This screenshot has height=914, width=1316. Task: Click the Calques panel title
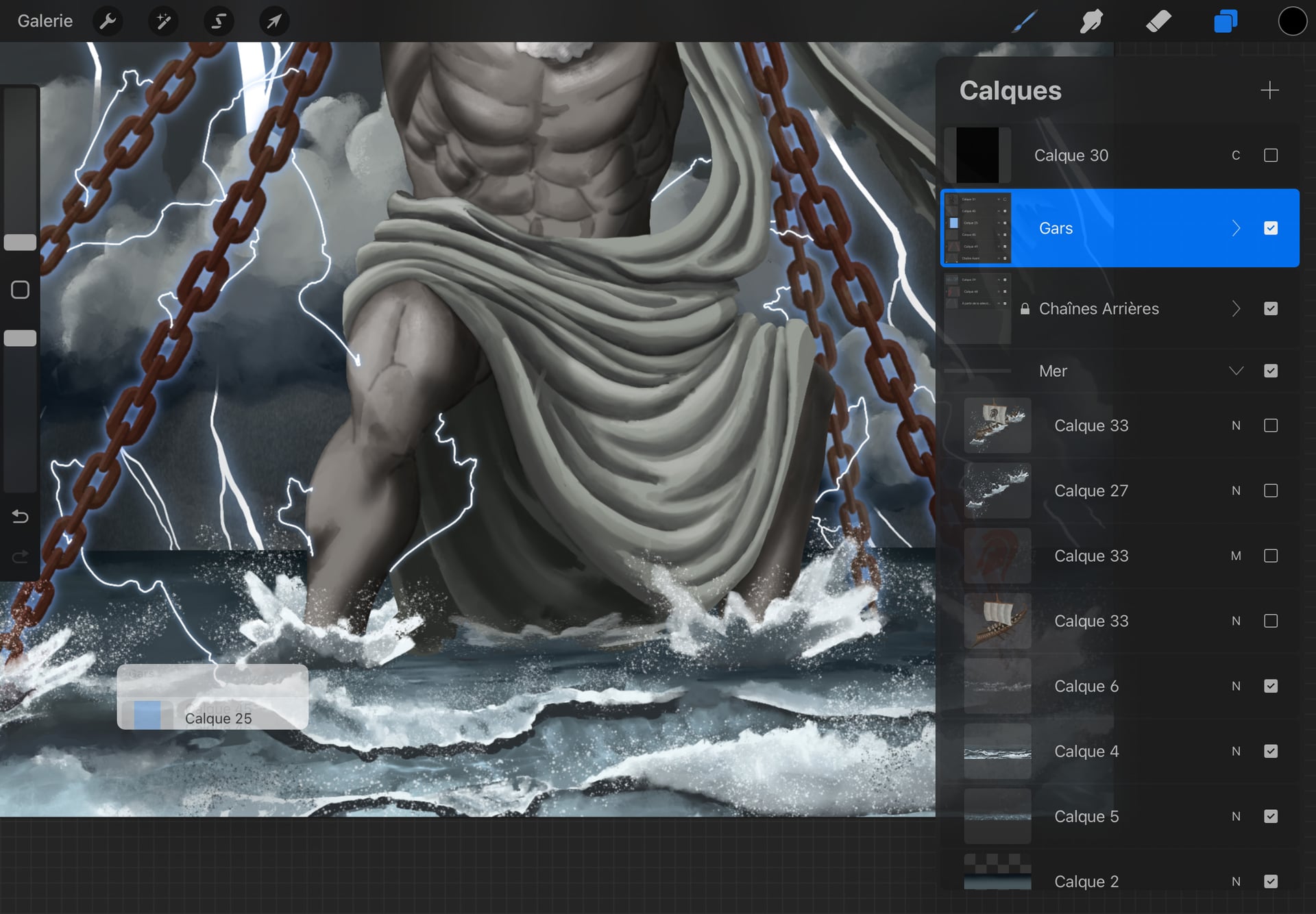point(1010,90)
